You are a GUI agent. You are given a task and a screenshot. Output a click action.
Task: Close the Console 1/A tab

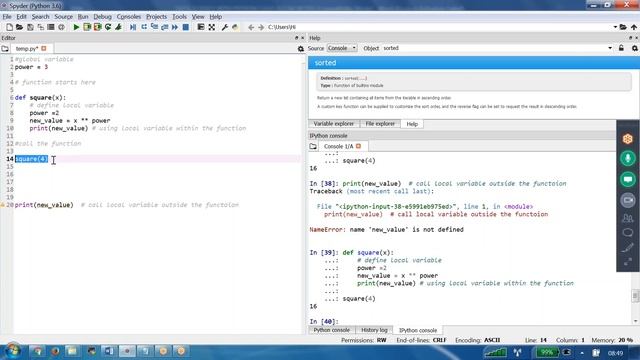tap(358, 146)
